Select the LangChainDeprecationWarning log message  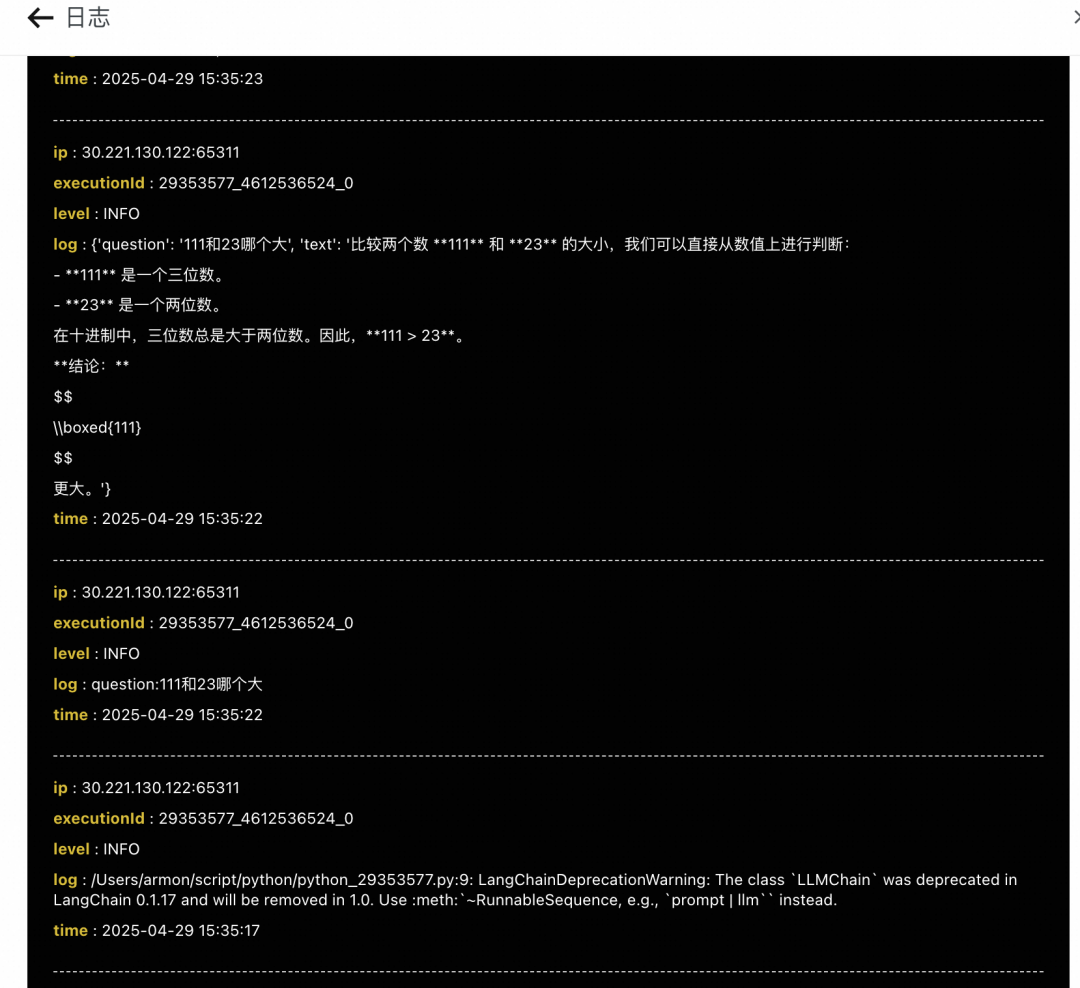534,889
